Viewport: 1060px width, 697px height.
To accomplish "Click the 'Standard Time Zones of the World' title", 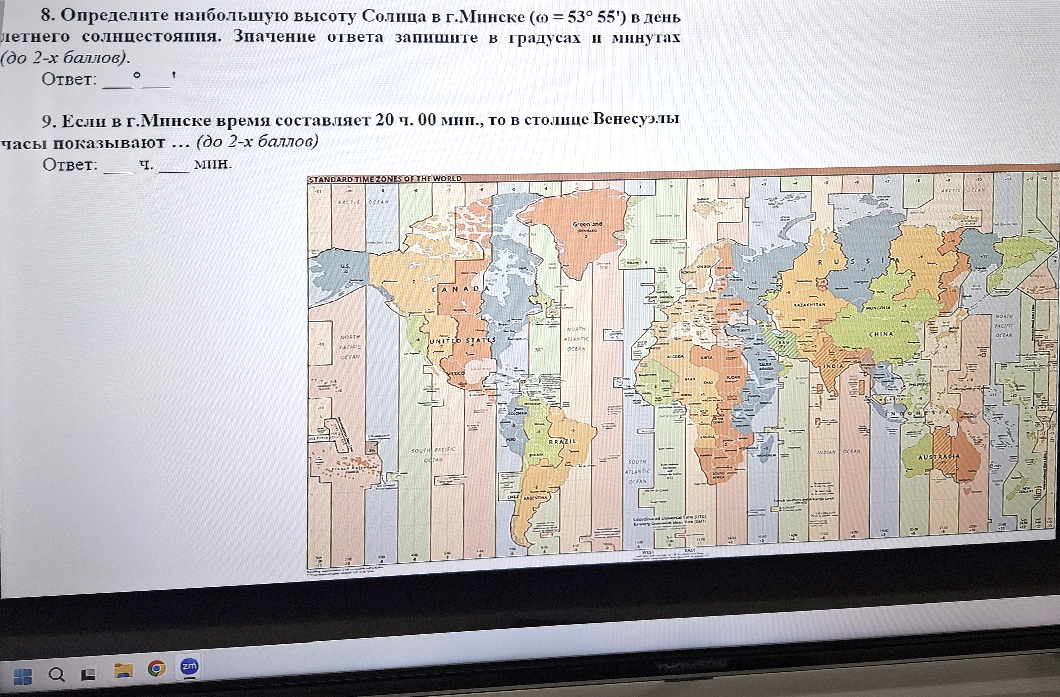I will point(385,179).
